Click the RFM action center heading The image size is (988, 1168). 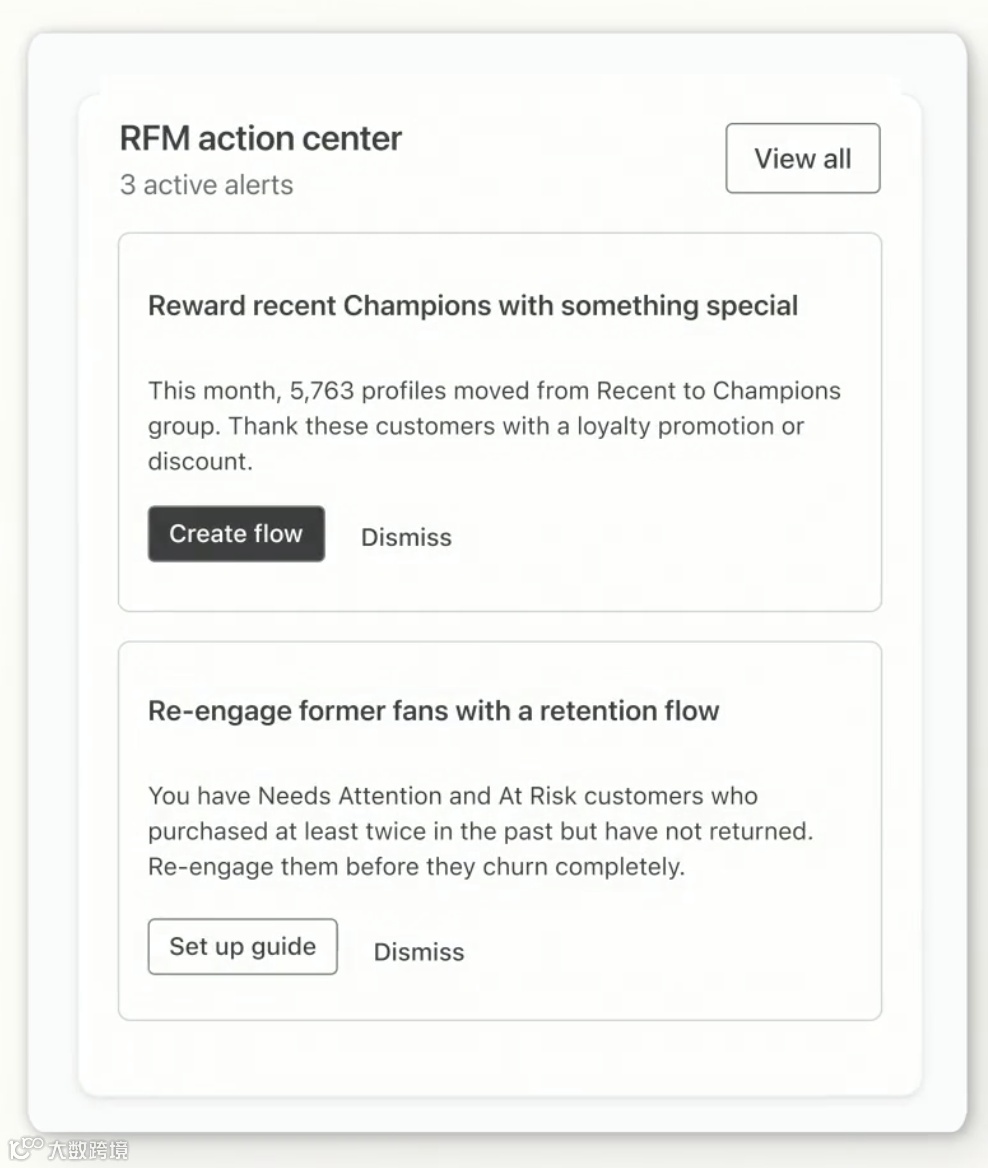(261, 138)
